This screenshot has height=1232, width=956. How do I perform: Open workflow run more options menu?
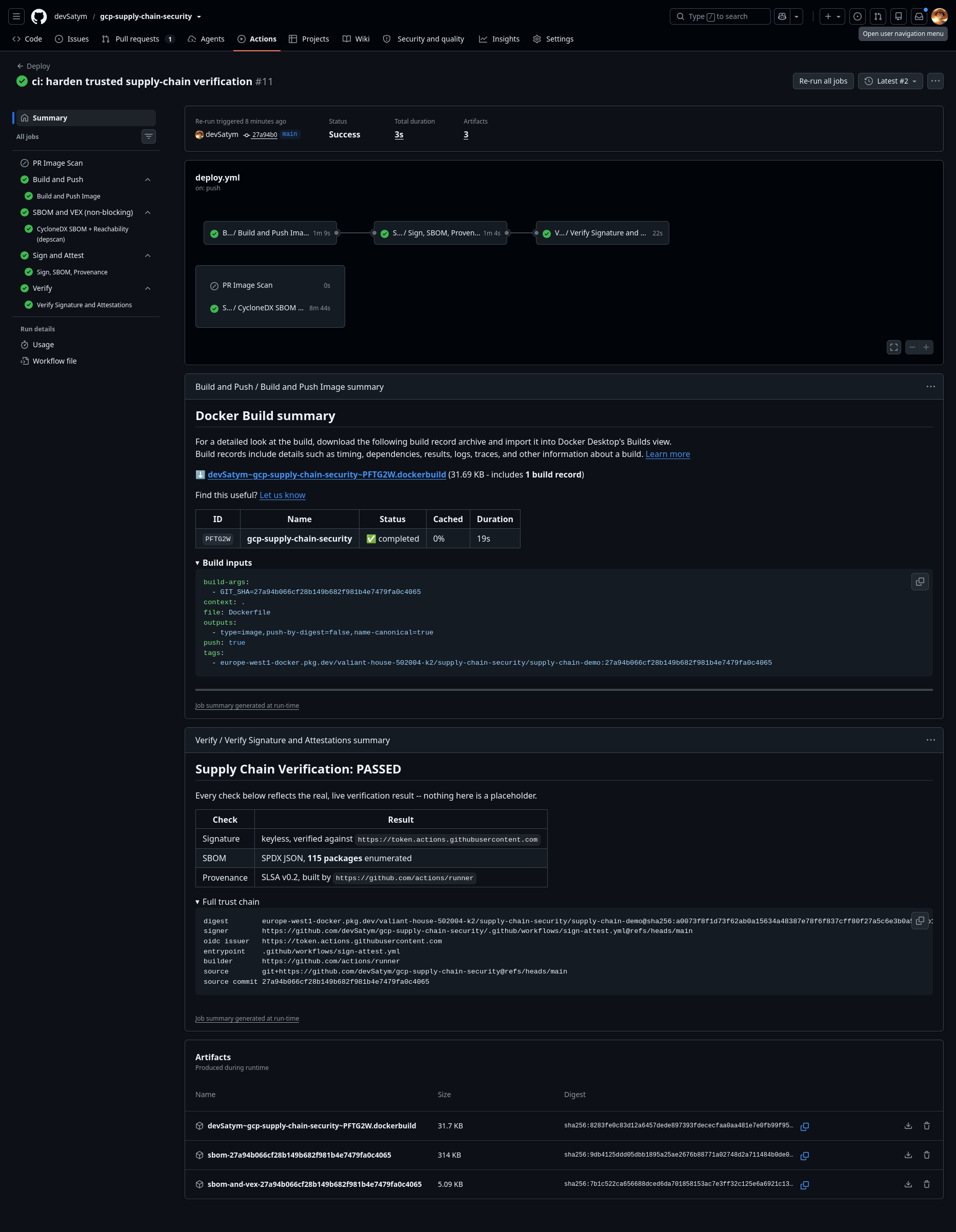[x=935, y=81]
